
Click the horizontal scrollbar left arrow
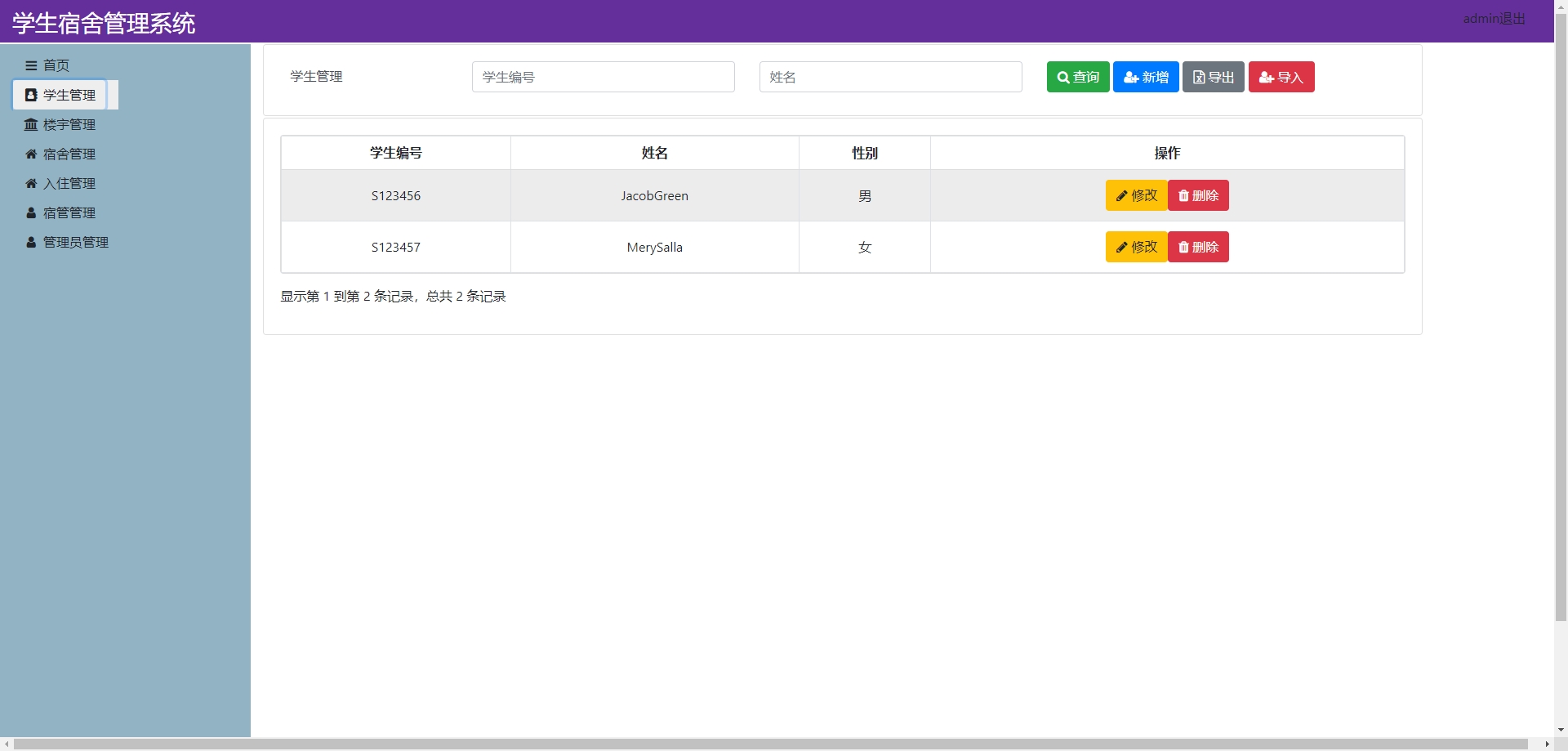[x=7, y=744]
